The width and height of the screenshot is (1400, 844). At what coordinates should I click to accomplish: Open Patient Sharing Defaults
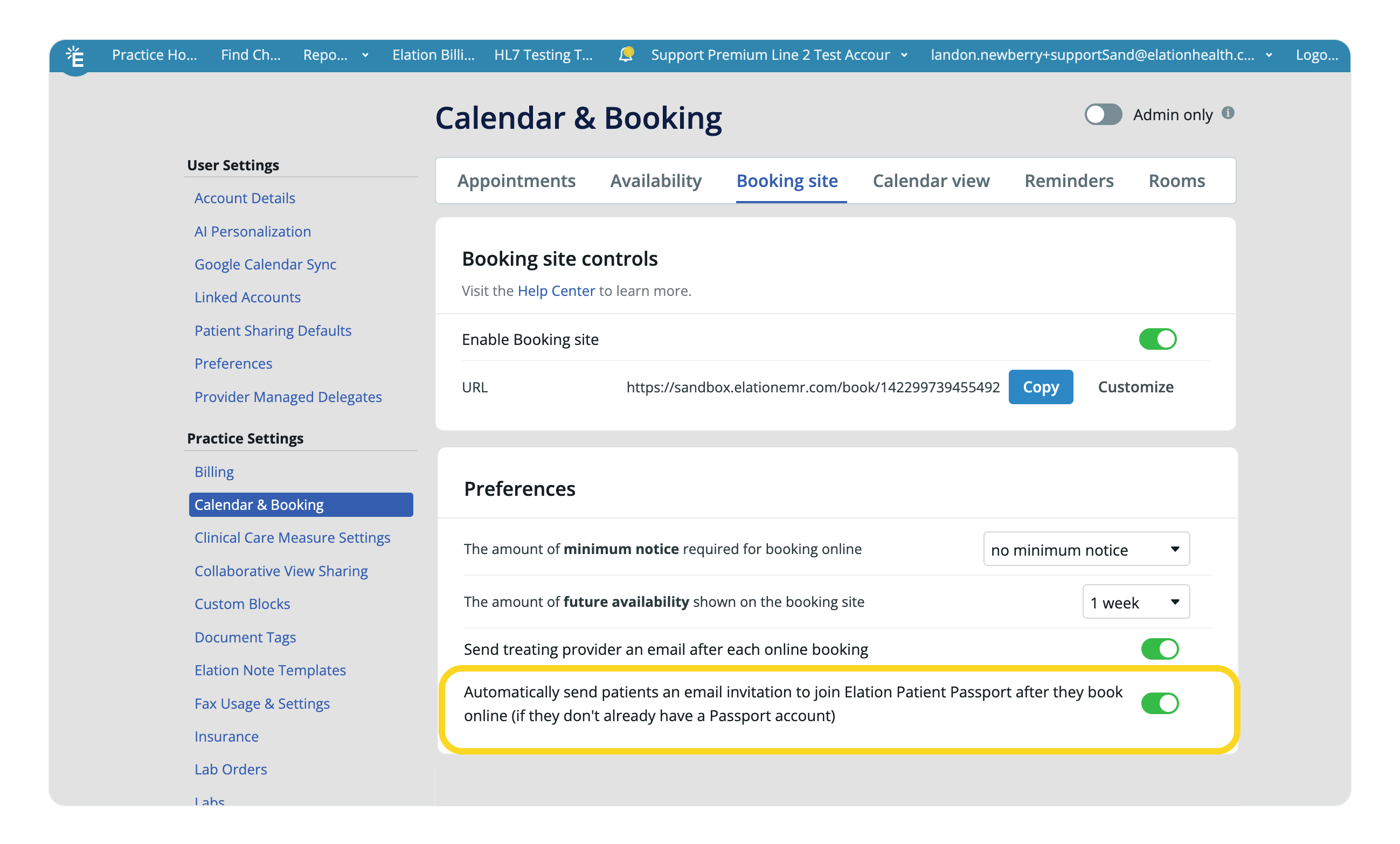273,331
